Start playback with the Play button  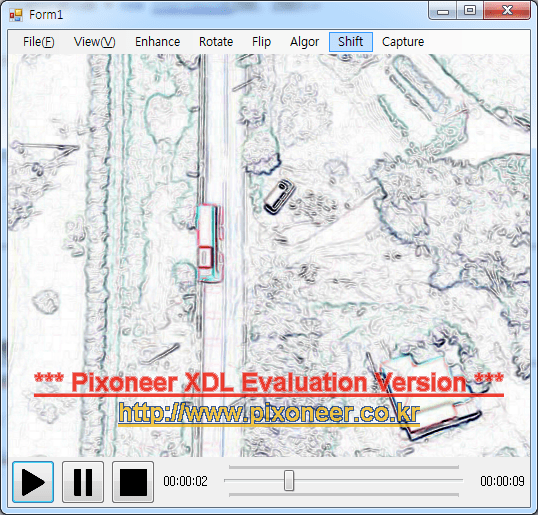[33, 482]
